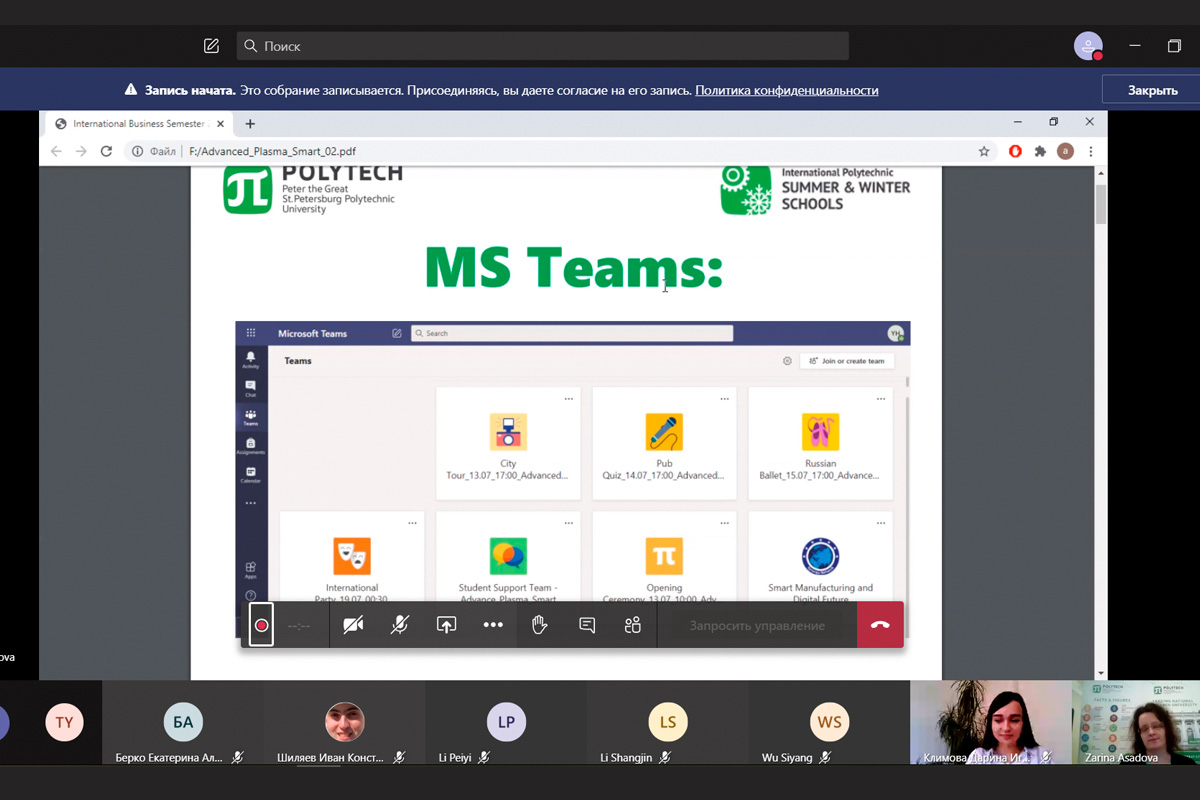
Task: Select the Zarina Asadova video tile
Action: [1136, 724]
